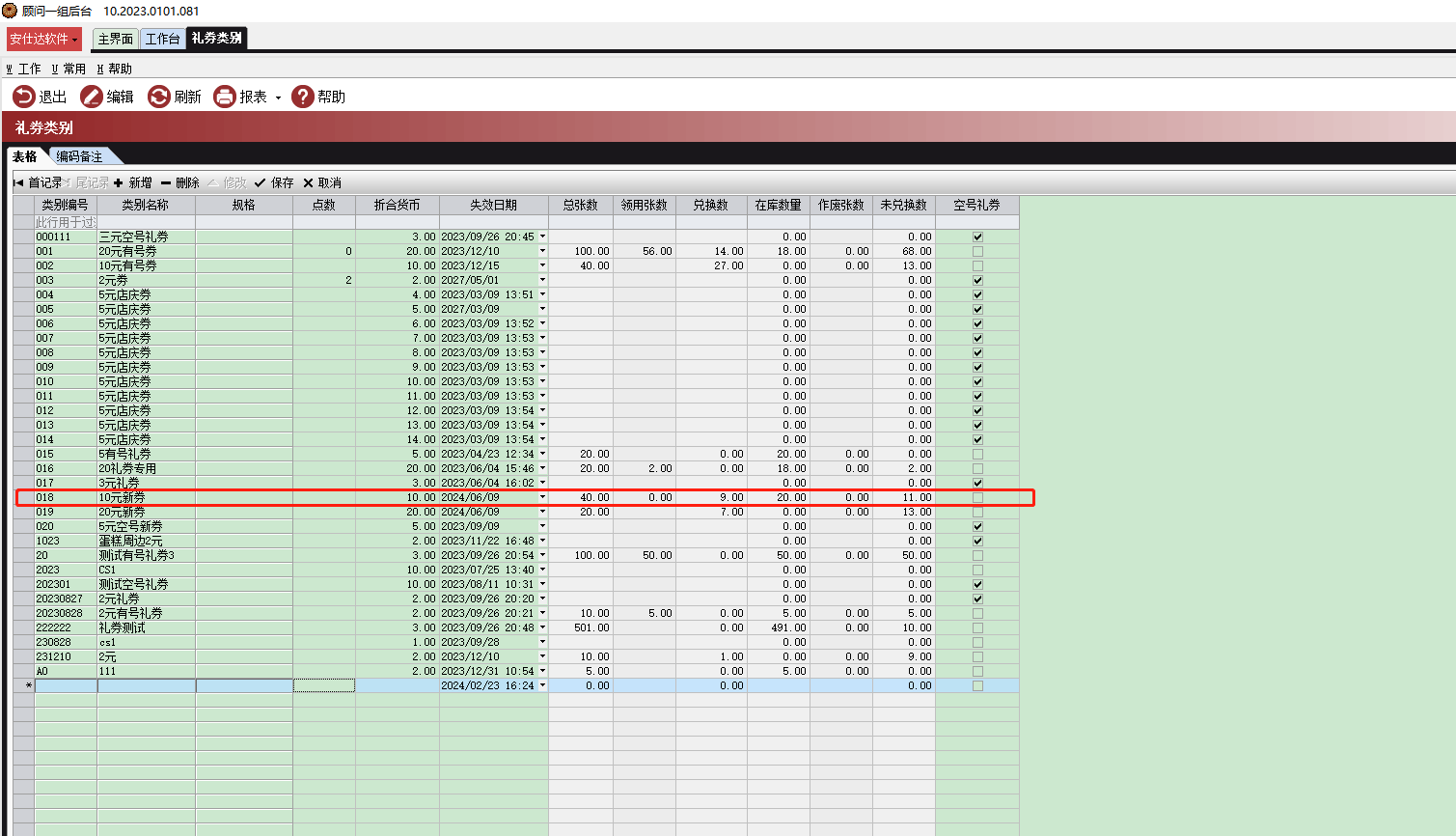Click the 501.00 total count cell

581,627
